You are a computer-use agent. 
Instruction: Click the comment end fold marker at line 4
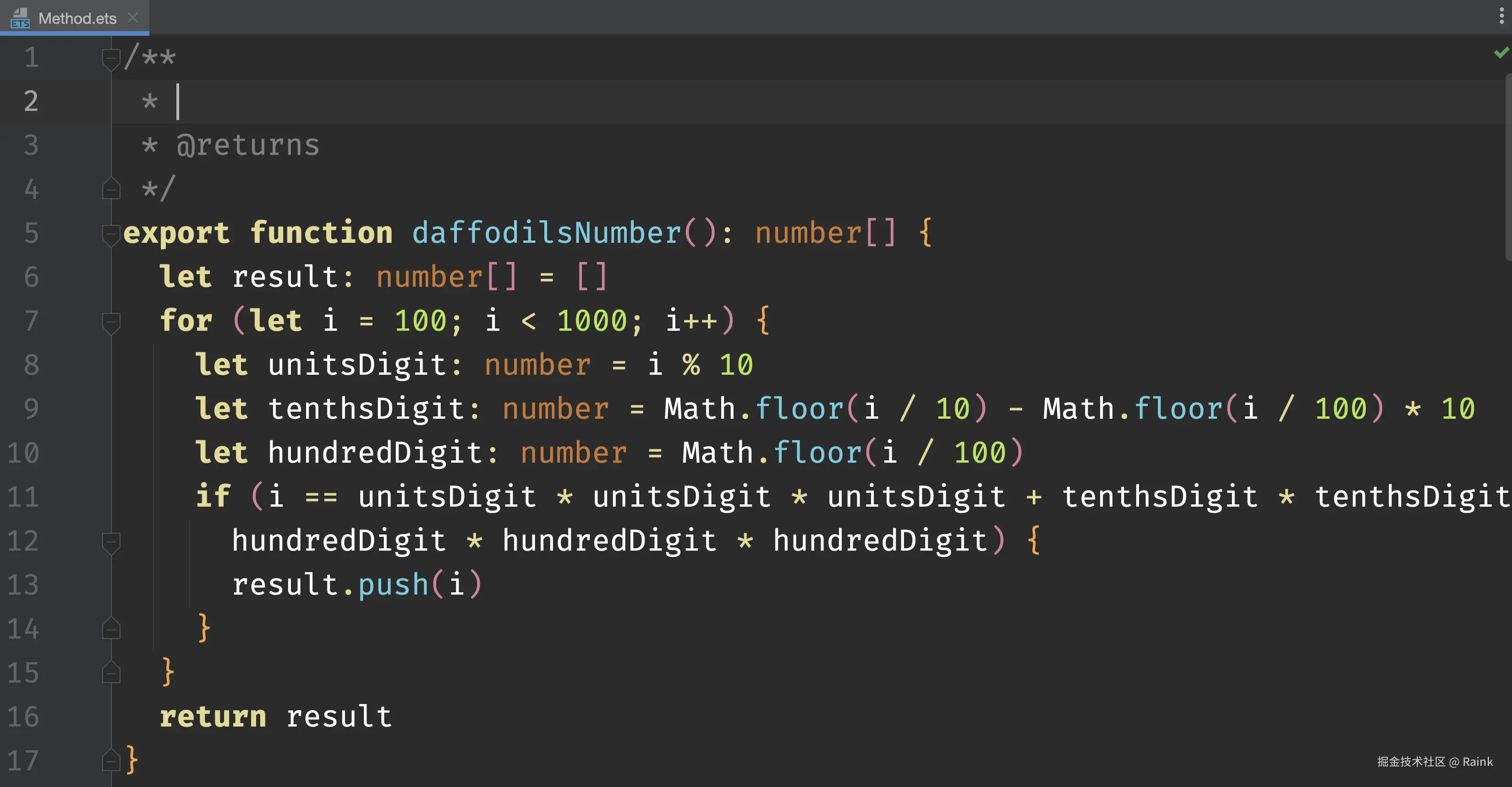[x=110, y=190]
